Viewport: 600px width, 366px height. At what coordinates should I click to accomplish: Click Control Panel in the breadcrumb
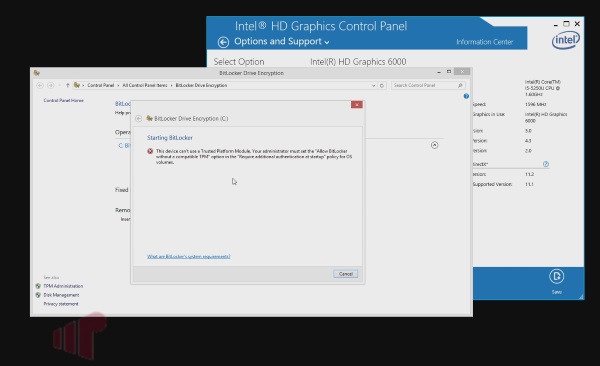pyautogui.click(x=101, y=85)
